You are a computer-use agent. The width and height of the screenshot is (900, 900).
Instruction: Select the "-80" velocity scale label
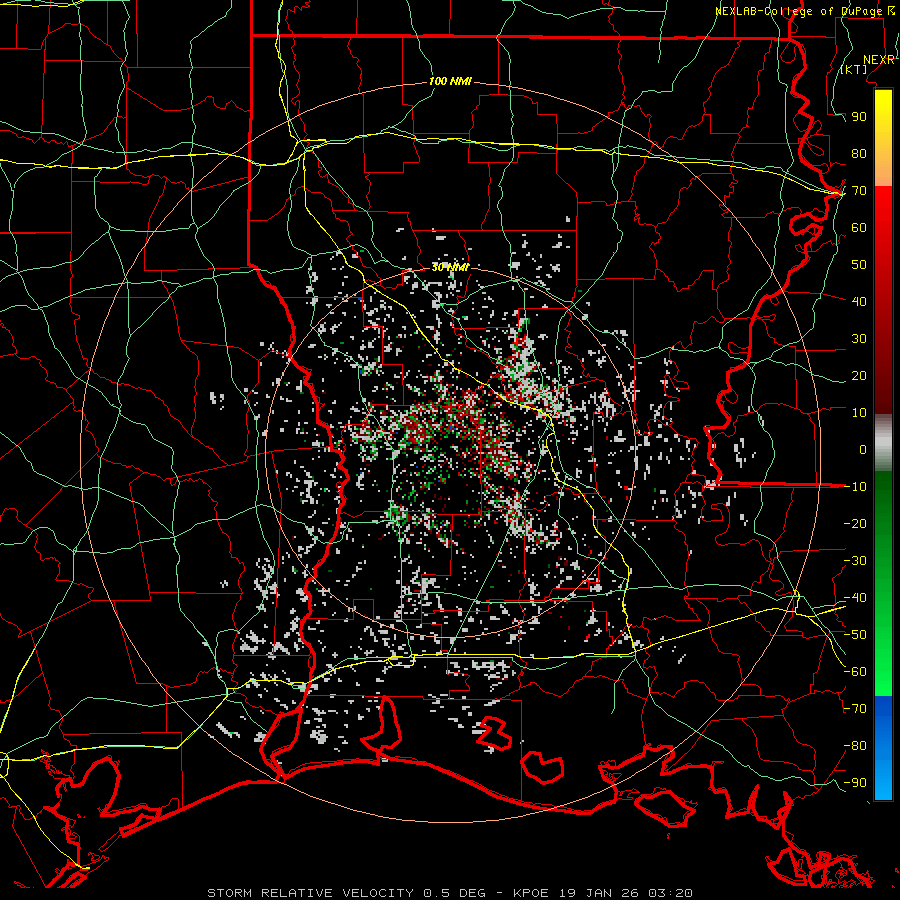tap(855, 746)
